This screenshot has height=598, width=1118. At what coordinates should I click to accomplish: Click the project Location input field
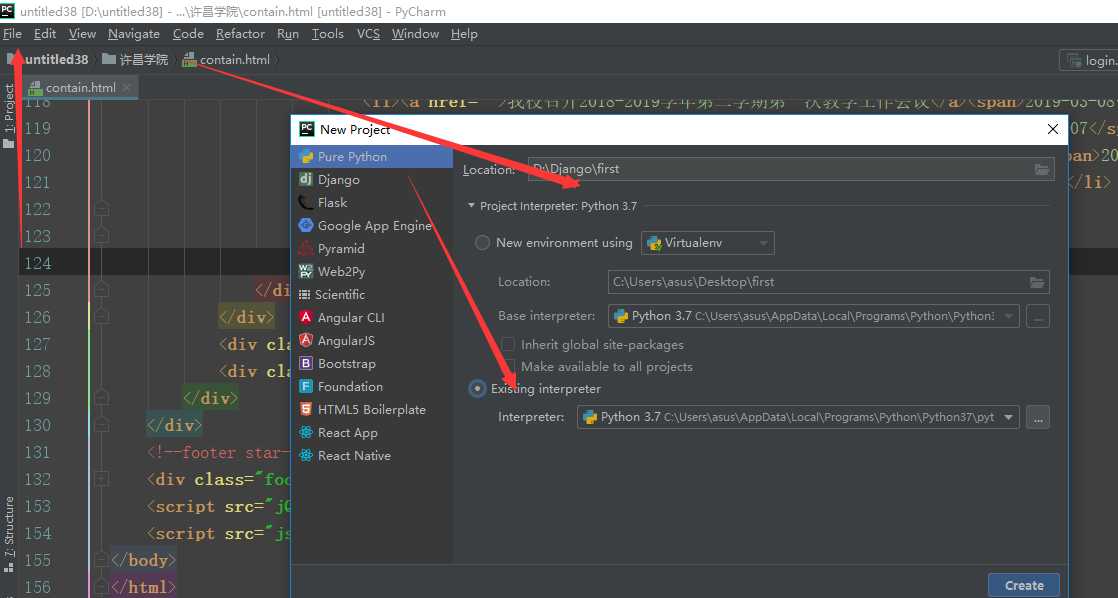(791, 169)
